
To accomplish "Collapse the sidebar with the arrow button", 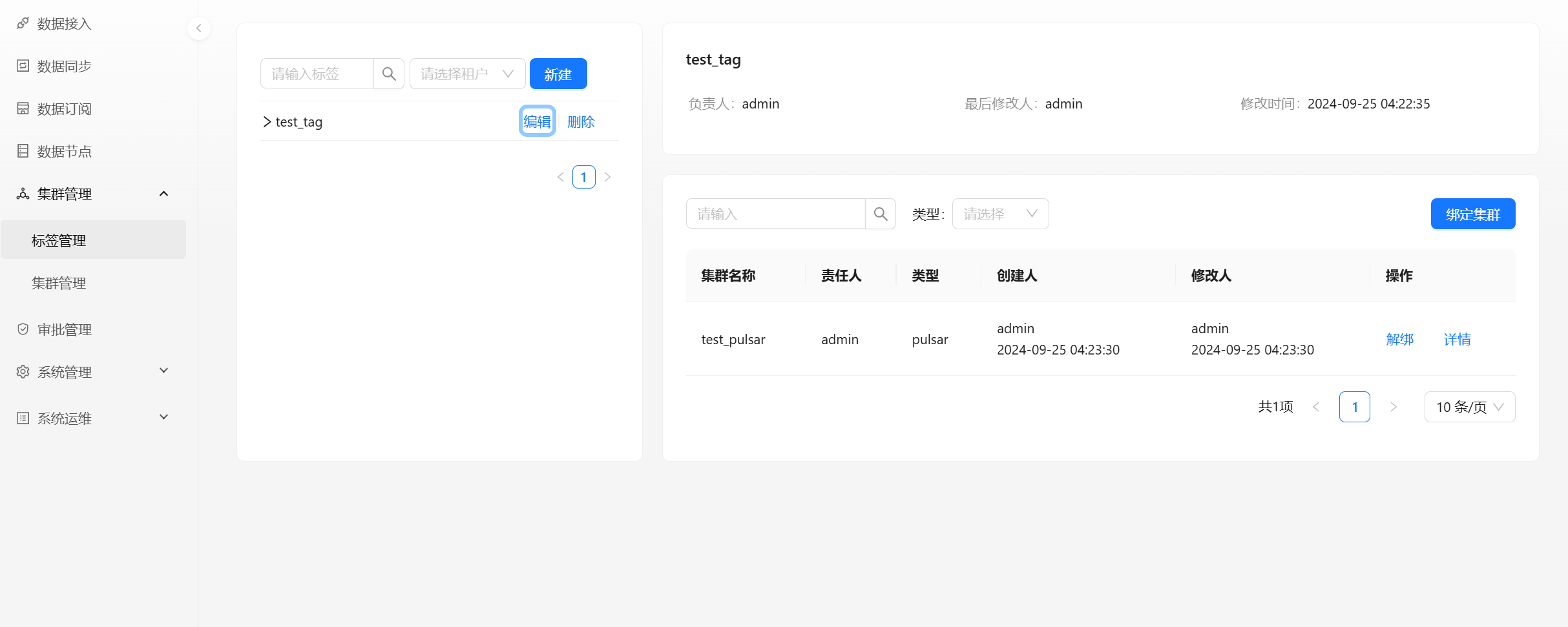I will (x=199, y=28).
